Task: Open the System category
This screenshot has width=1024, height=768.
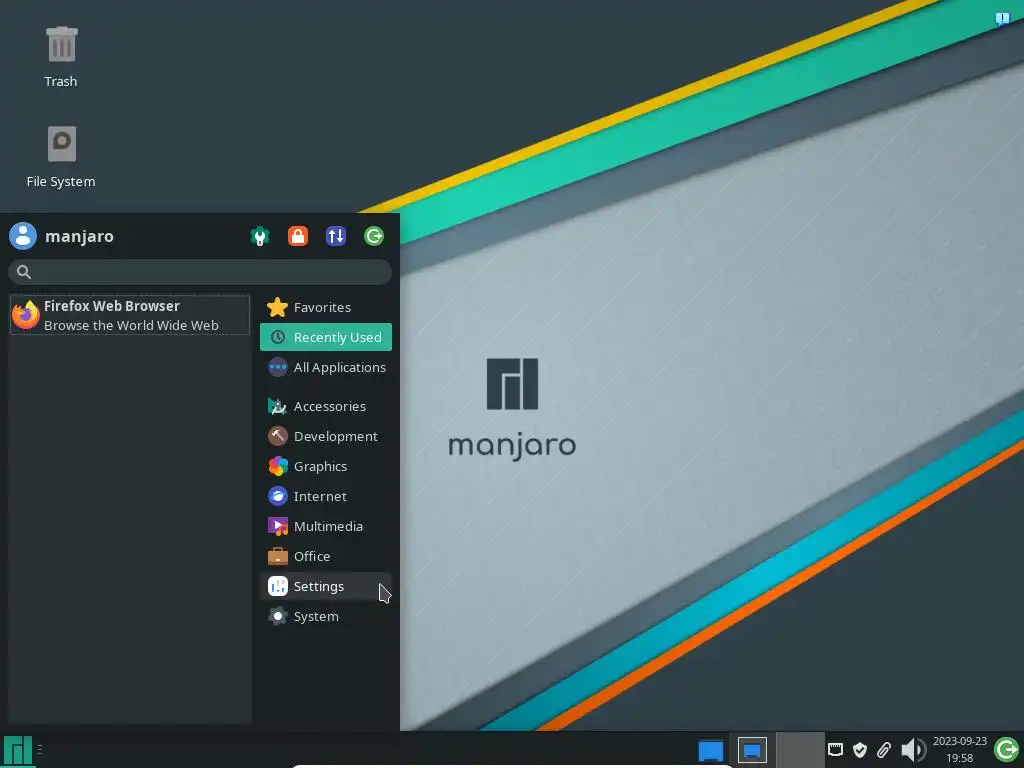Action: [326, 616]
